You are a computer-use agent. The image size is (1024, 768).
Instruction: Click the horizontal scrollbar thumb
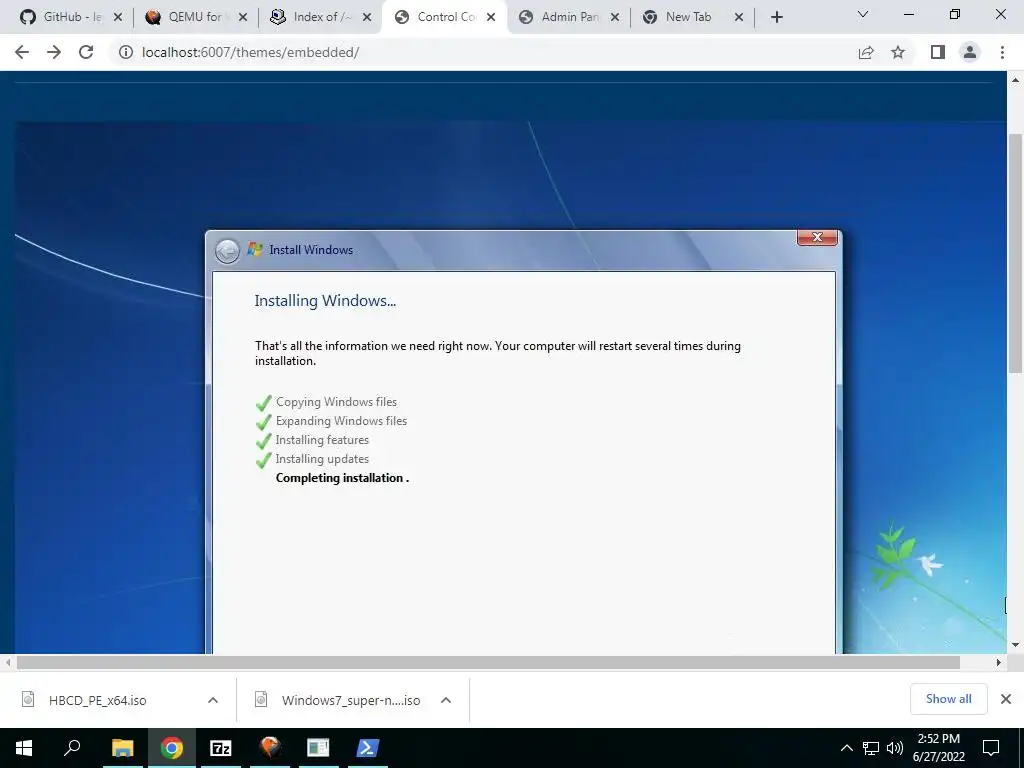[488, 663]
